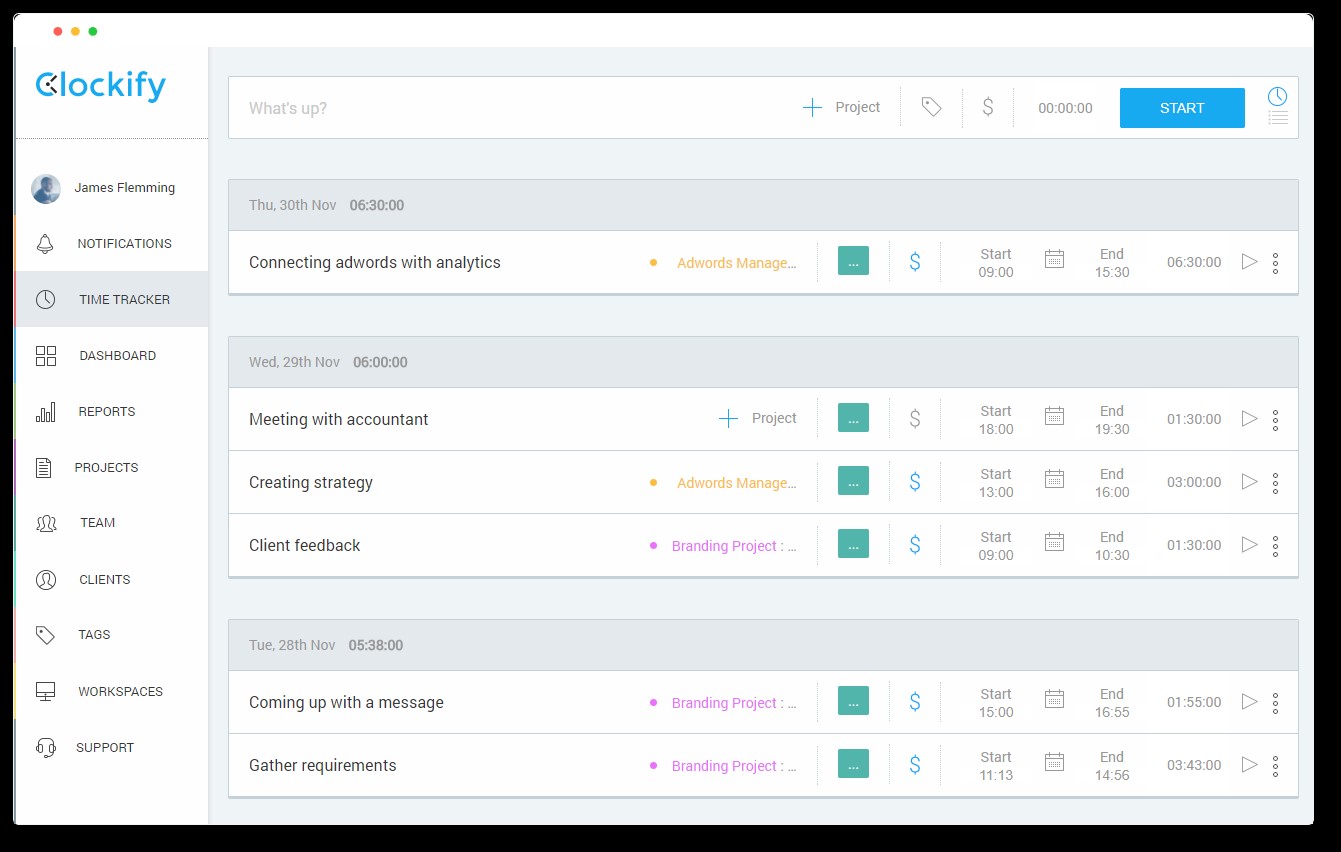Image resolution: width=1341 pixels, height=852 pixels.
Task: Toggle billable status in the top timer bar
Action: (987, 107)
